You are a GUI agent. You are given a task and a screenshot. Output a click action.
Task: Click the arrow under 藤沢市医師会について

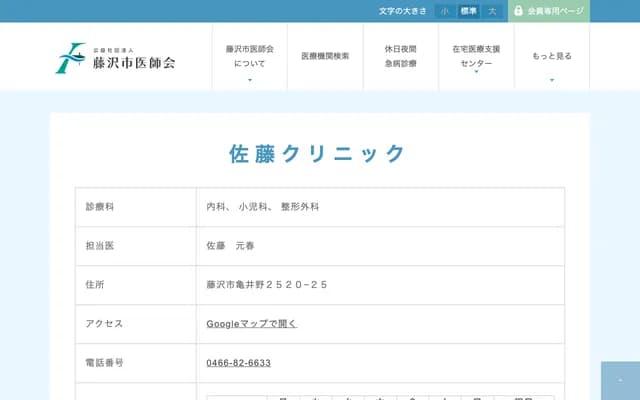pyautogui.click(x=249, y=79)
